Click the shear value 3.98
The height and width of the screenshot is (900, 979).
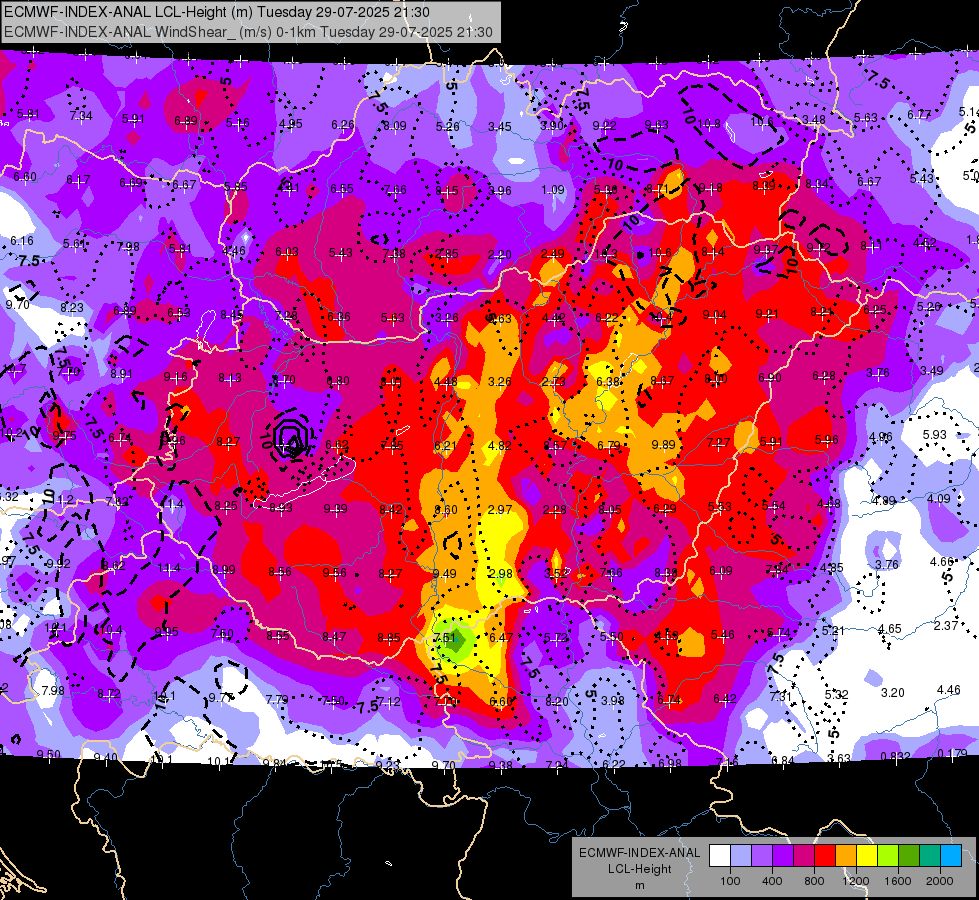point(612,700)
